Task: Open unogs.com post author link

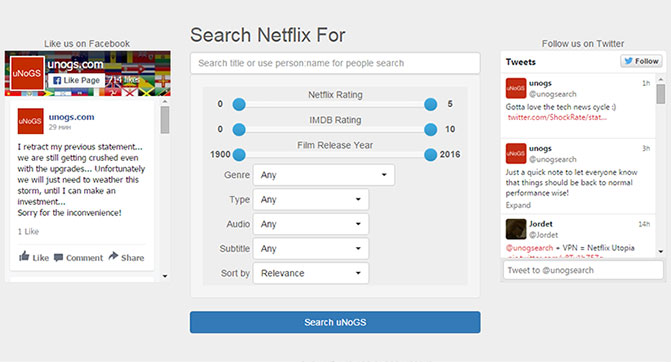Action: (71, 117)
